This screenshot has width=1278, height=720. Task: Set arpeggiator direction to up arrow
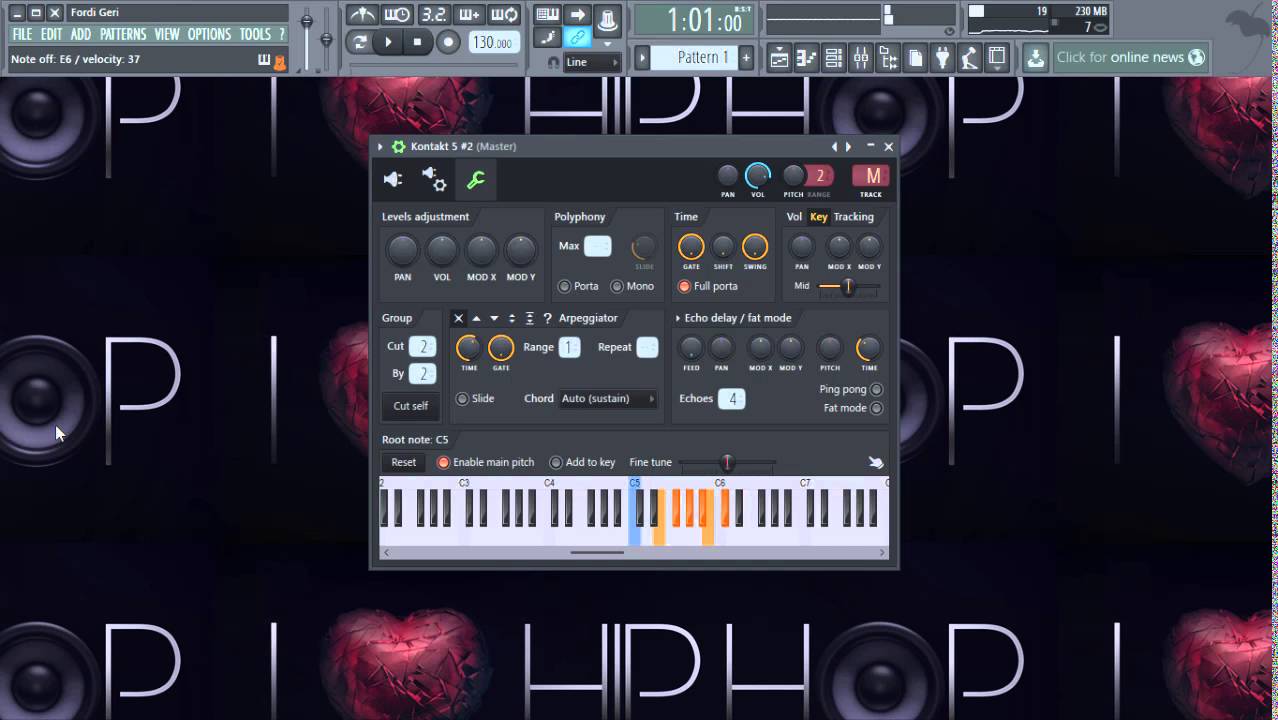(476, 318)
